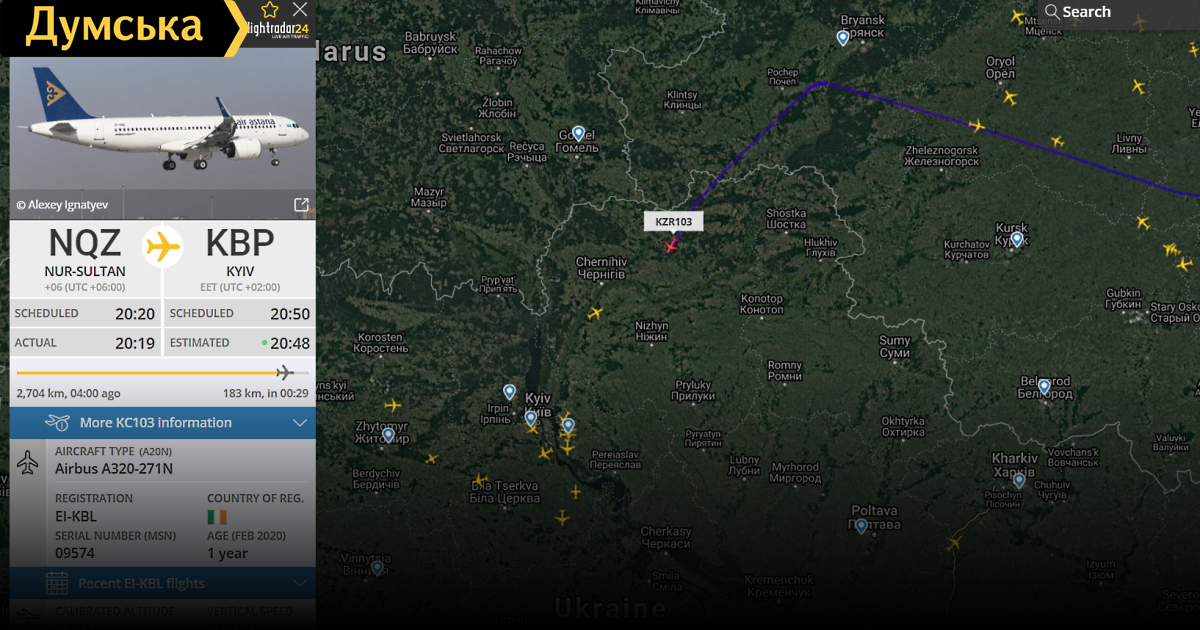Open aircraft photo in external link
The width and height of the screenshot is (1200, 630).
[x=301, y=205]
